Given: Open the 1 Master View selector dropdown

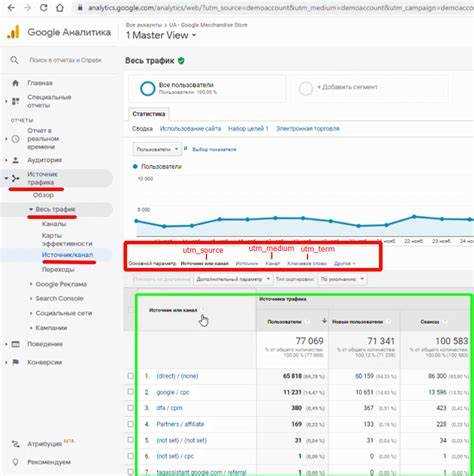Looking at the screenshot, I should click(x=161, y=35).
